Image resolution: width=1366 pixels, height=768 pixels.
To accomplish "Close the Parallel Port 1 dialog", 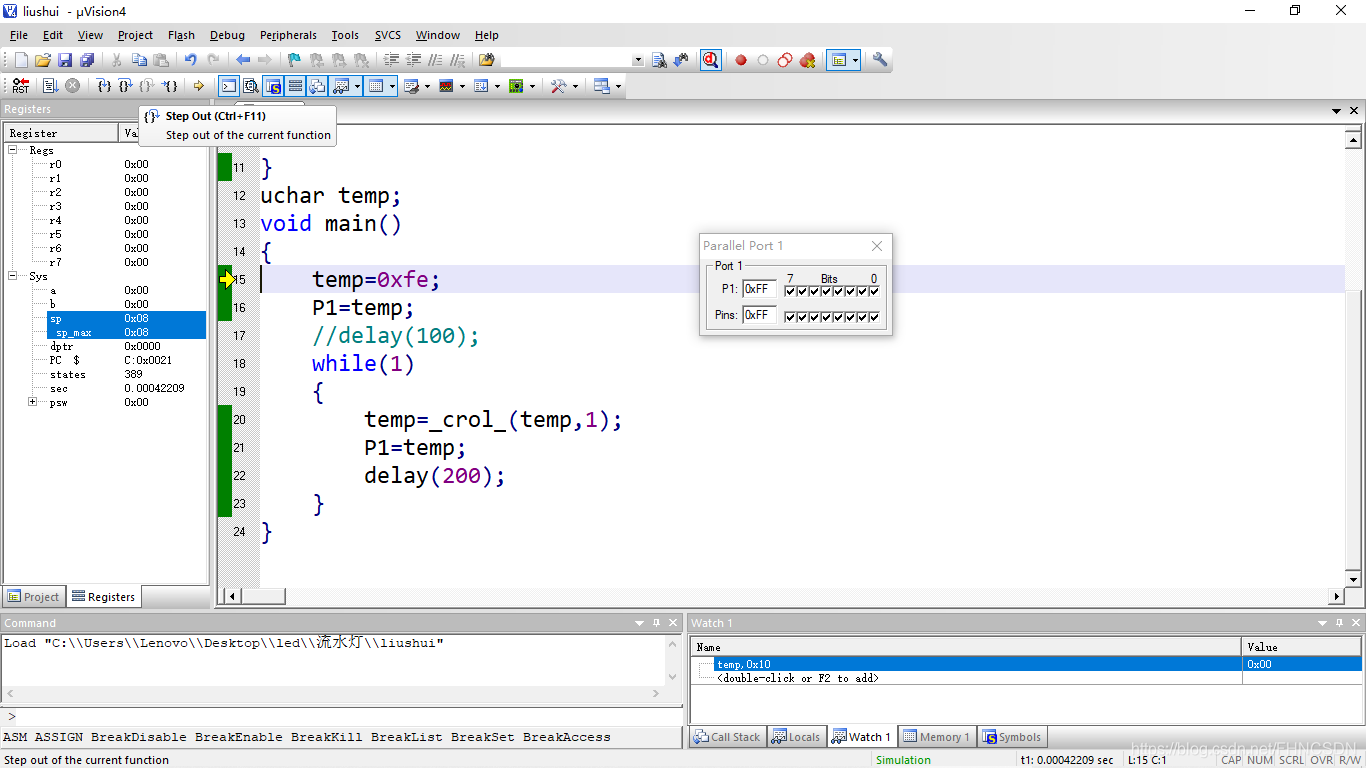I will 877,246.
